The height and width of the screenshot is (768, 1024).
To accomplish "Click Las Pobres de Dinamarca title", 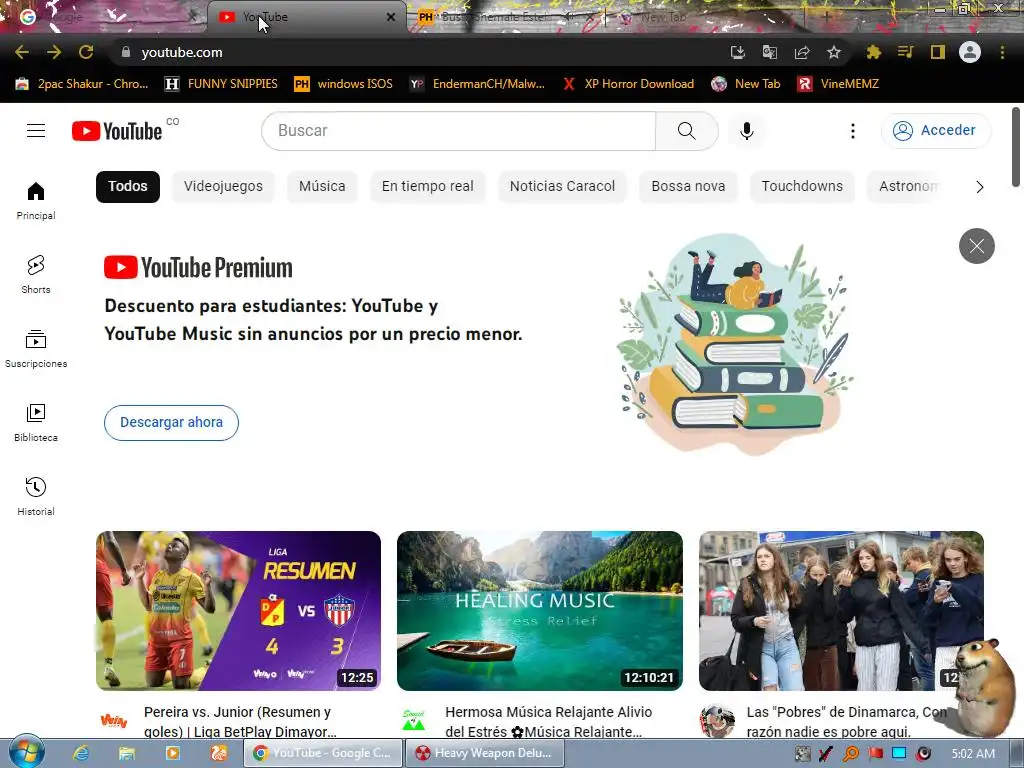I will 846,722.
